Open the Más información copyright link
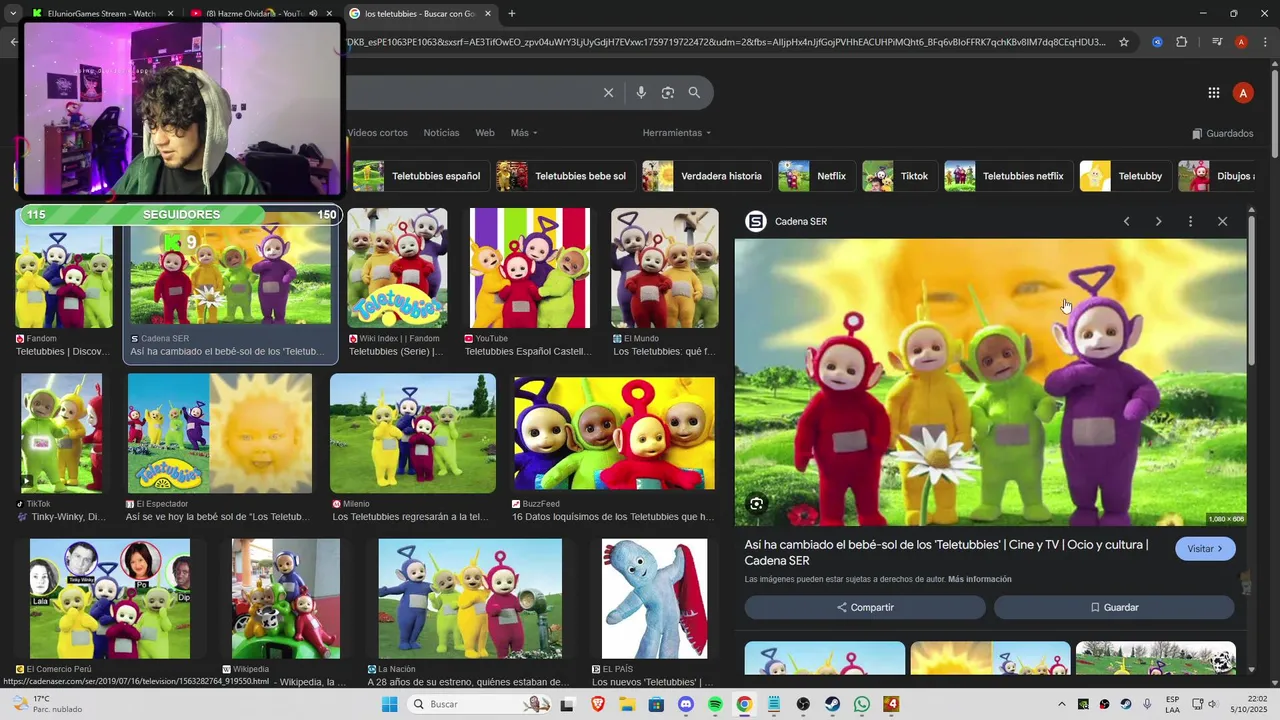Image resolution: width=1280 pixels, height=720 pixels. [x=979, y=579]
